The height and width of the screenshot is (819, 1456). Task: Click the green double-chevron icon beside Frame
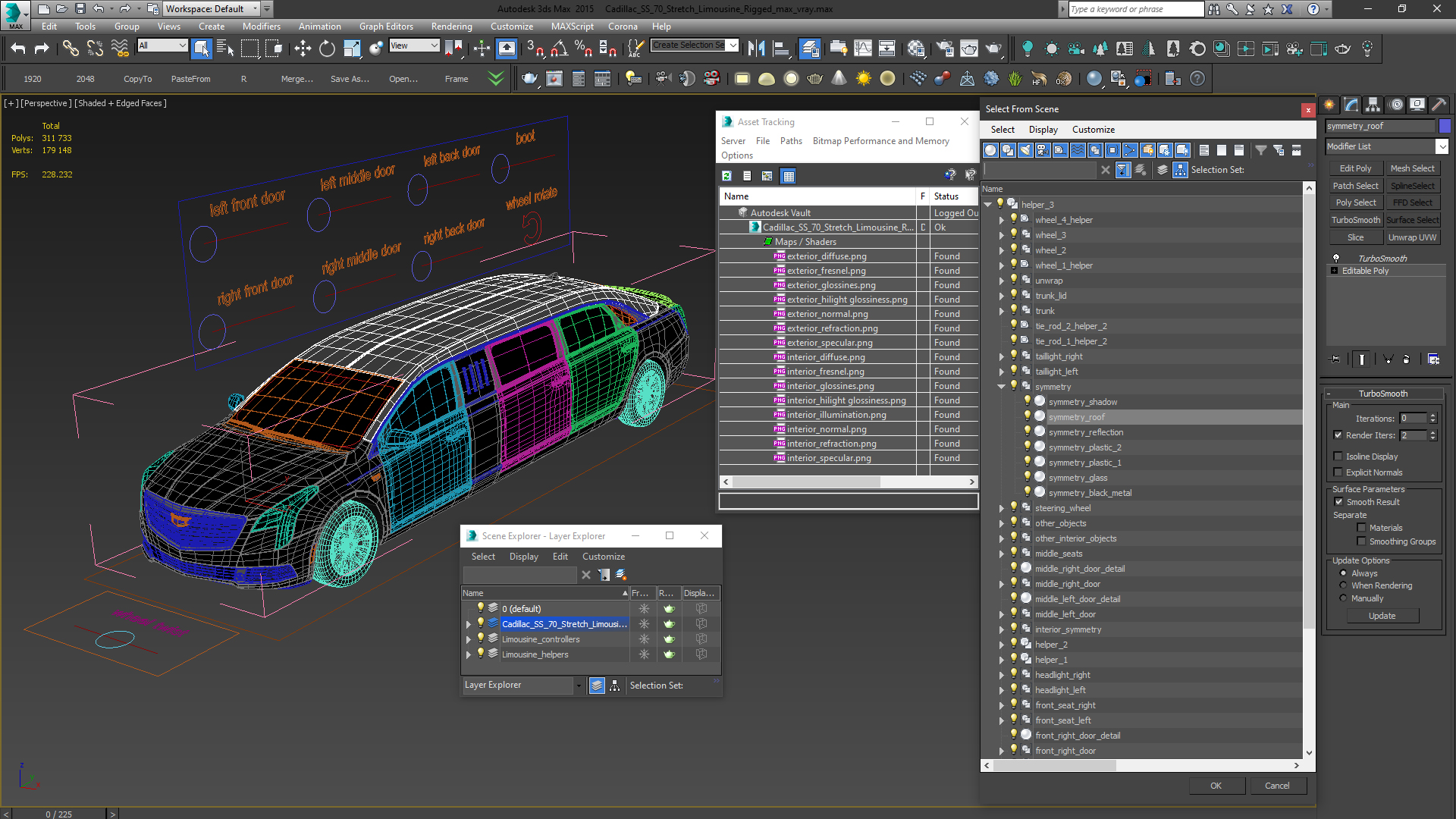click(496, 79)
